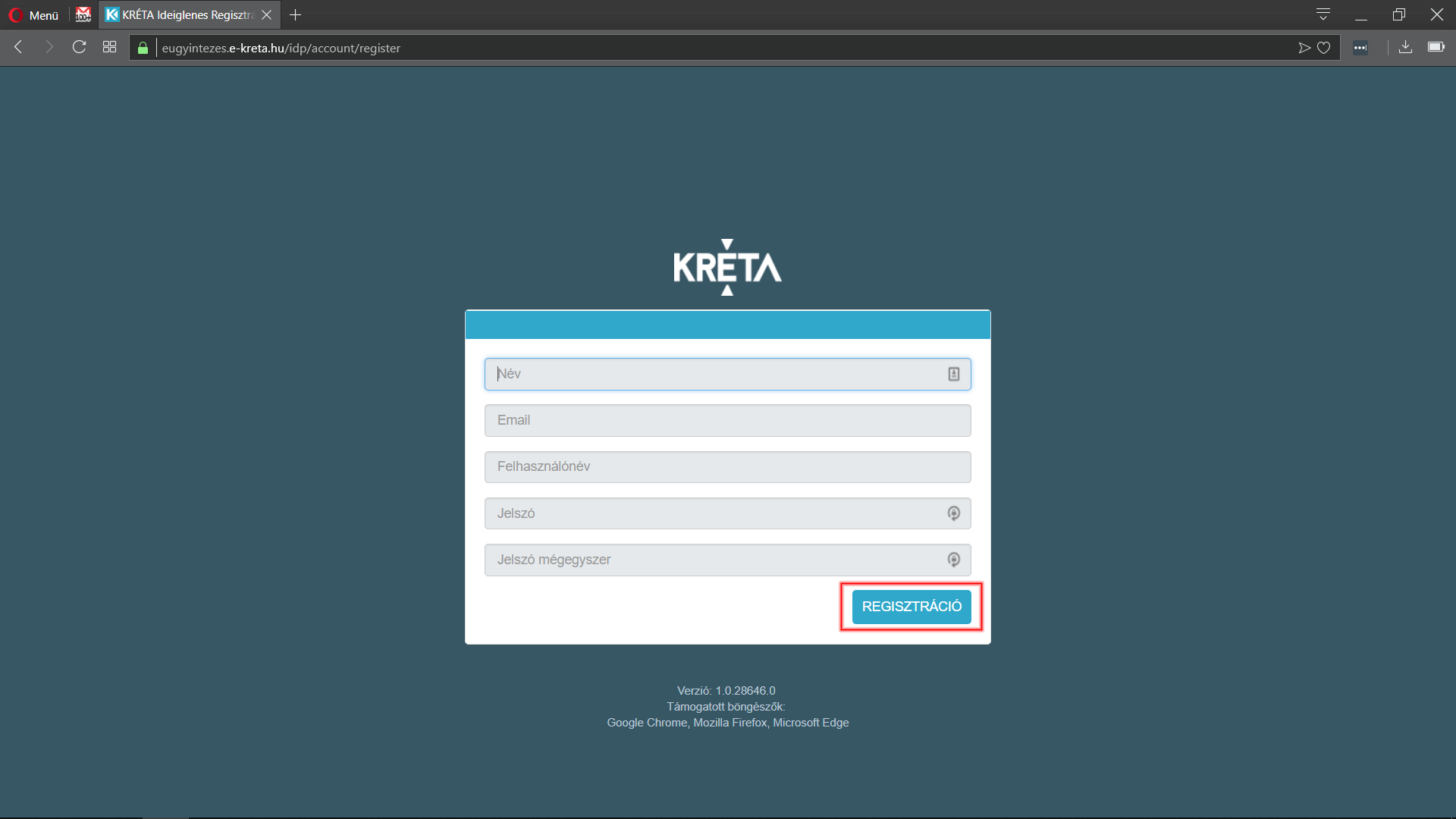Click the Jelszó password field
This screenshot has width=1456, height=819.
pos(728,513)
